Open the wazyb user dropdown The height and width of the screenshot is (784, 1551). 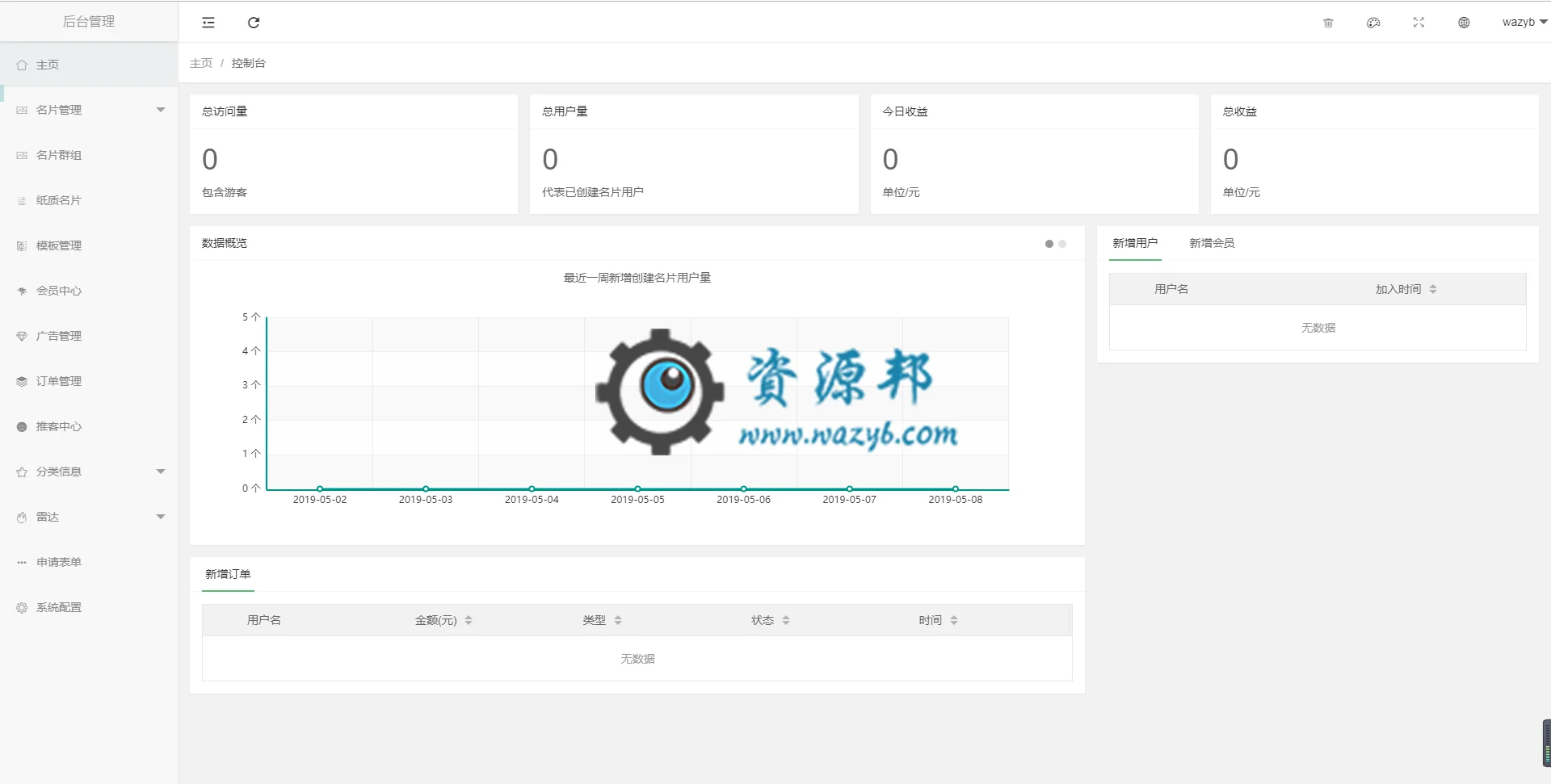1524,23
